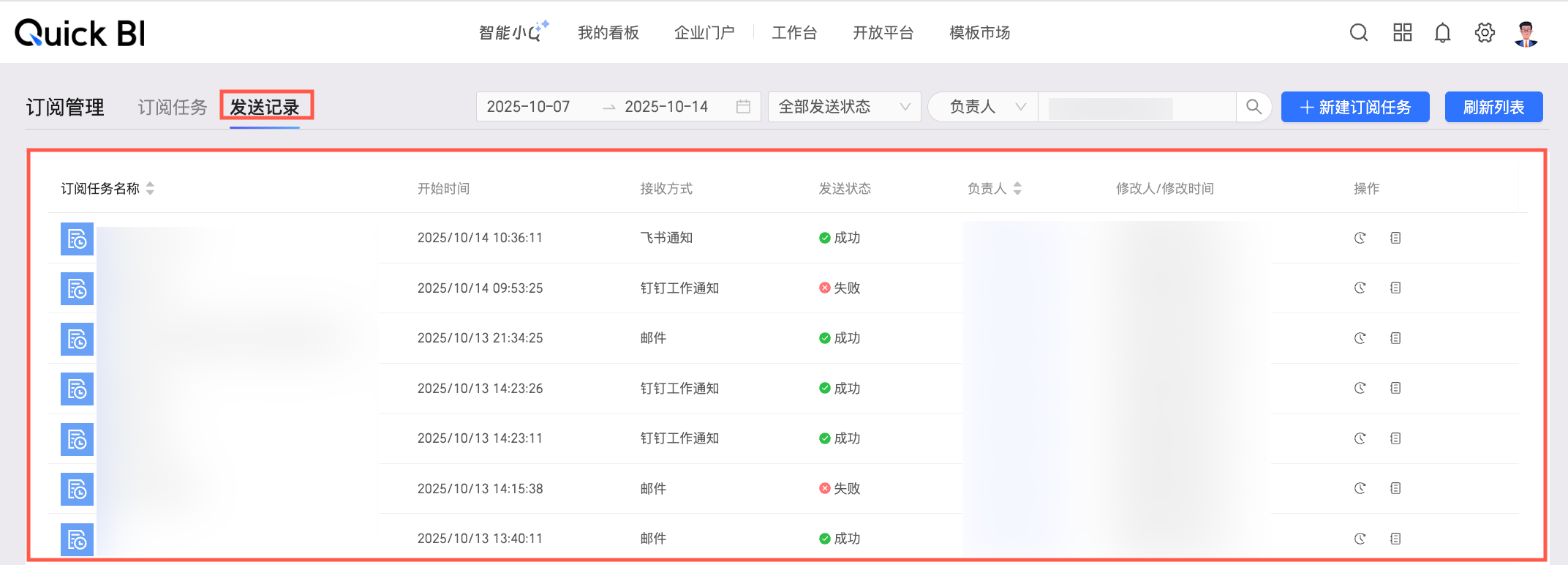Click 发送状态 column header
The image size is (1568, 565).
[845, 188]
